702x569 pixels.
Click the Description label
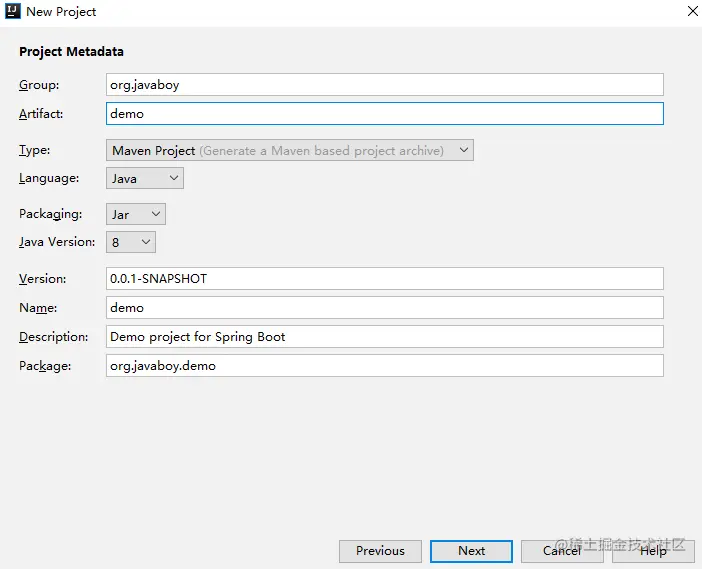(x=54, y=337)
